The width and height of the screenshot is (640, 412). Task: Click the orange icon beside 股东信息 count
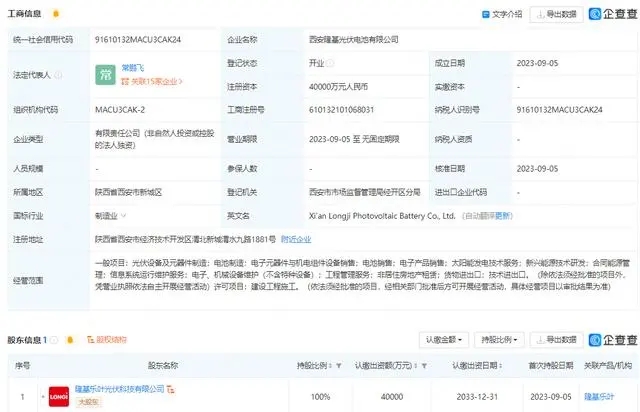tap(71, 339)
